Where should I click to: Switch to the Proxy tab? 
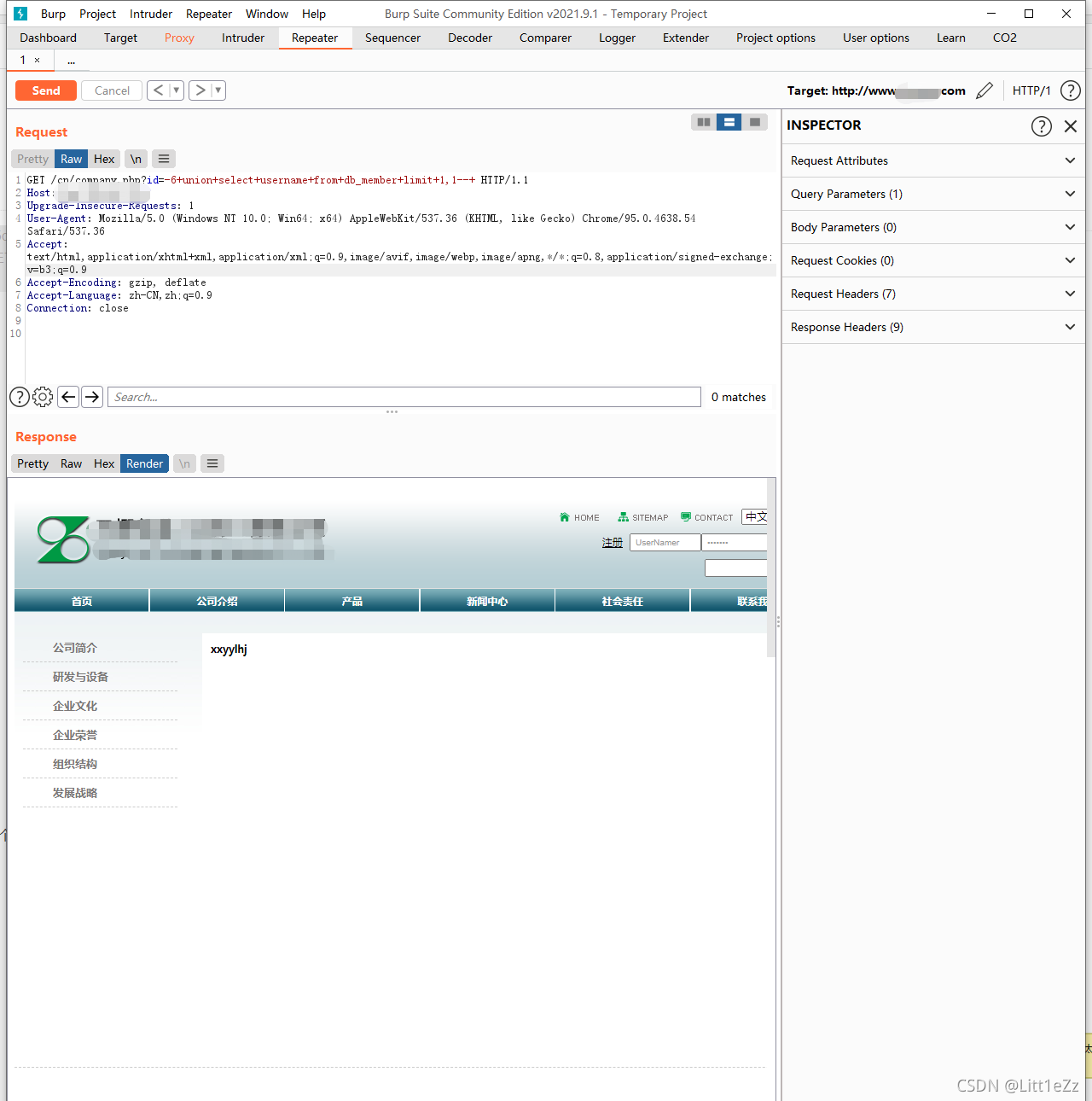(x=179, y=38)
